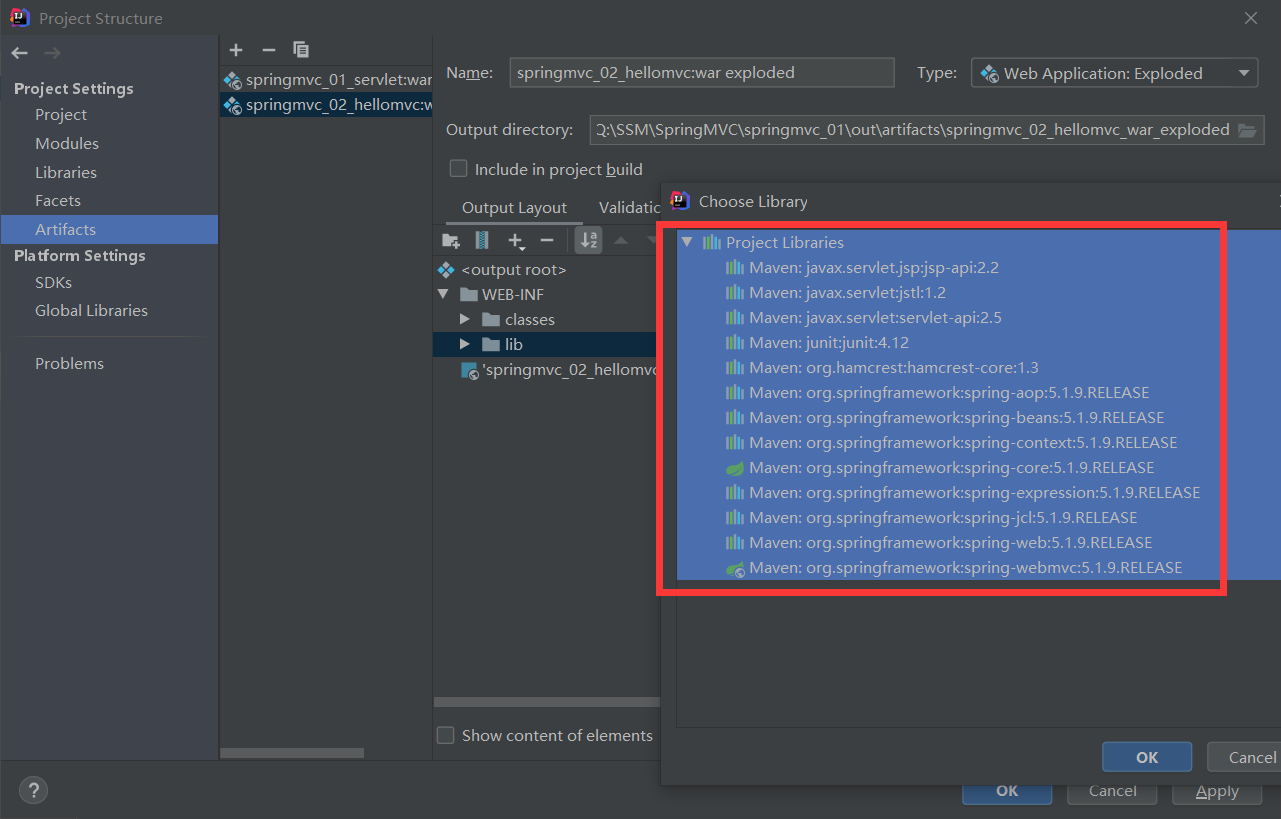Click the WEB-INF folder icon
Viewport: 1281px width, 819px height.
tap(468, 294)
